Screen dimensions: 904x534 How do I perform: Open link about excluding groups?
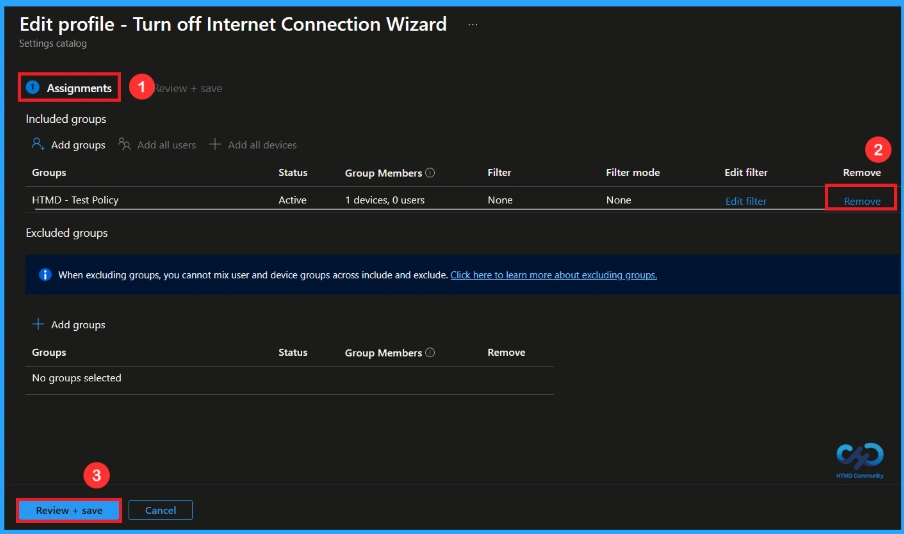coord(553,275)
